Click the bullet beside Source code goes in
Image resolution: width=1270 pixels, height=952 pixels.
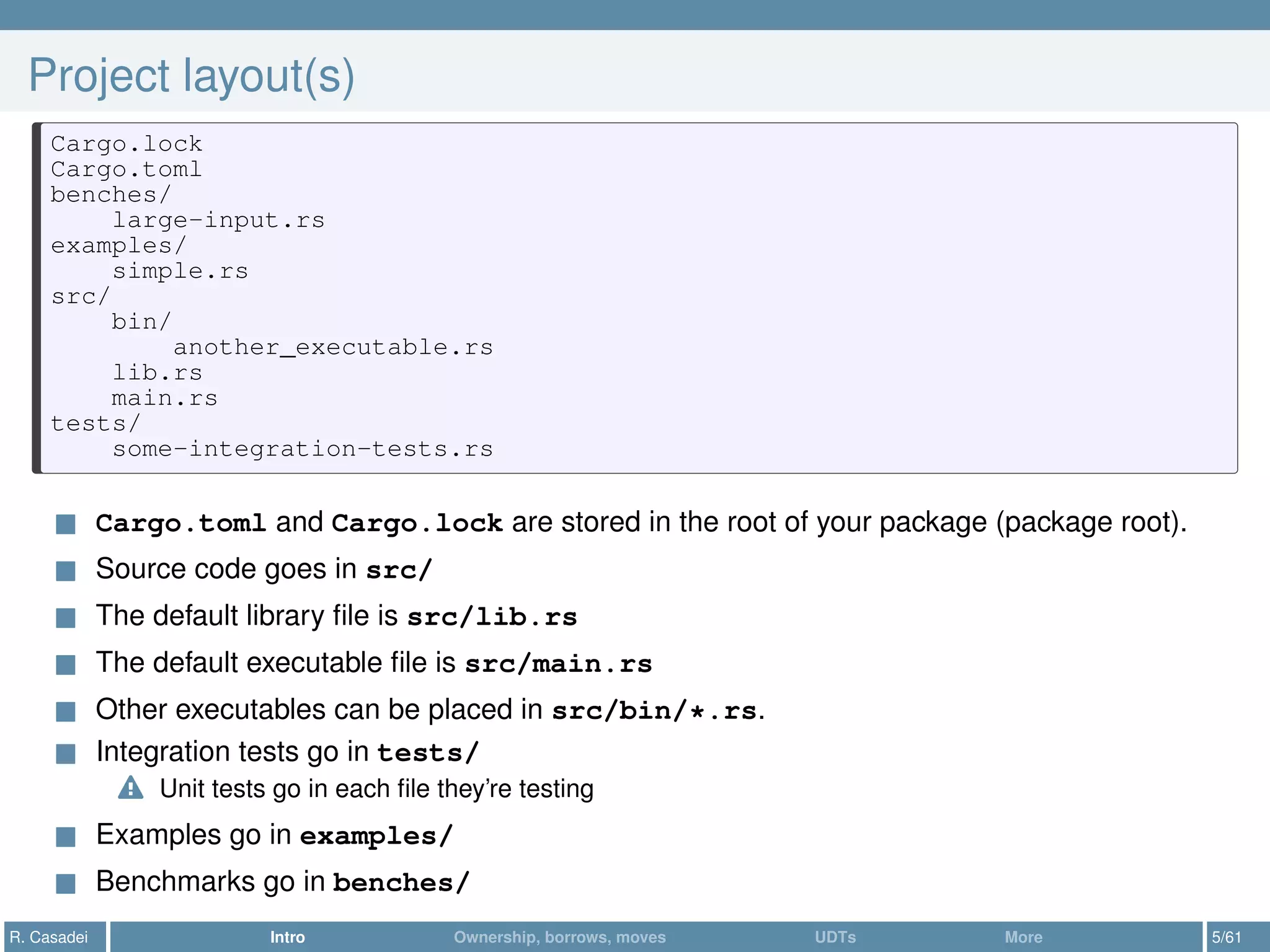[x=66, y=571]
